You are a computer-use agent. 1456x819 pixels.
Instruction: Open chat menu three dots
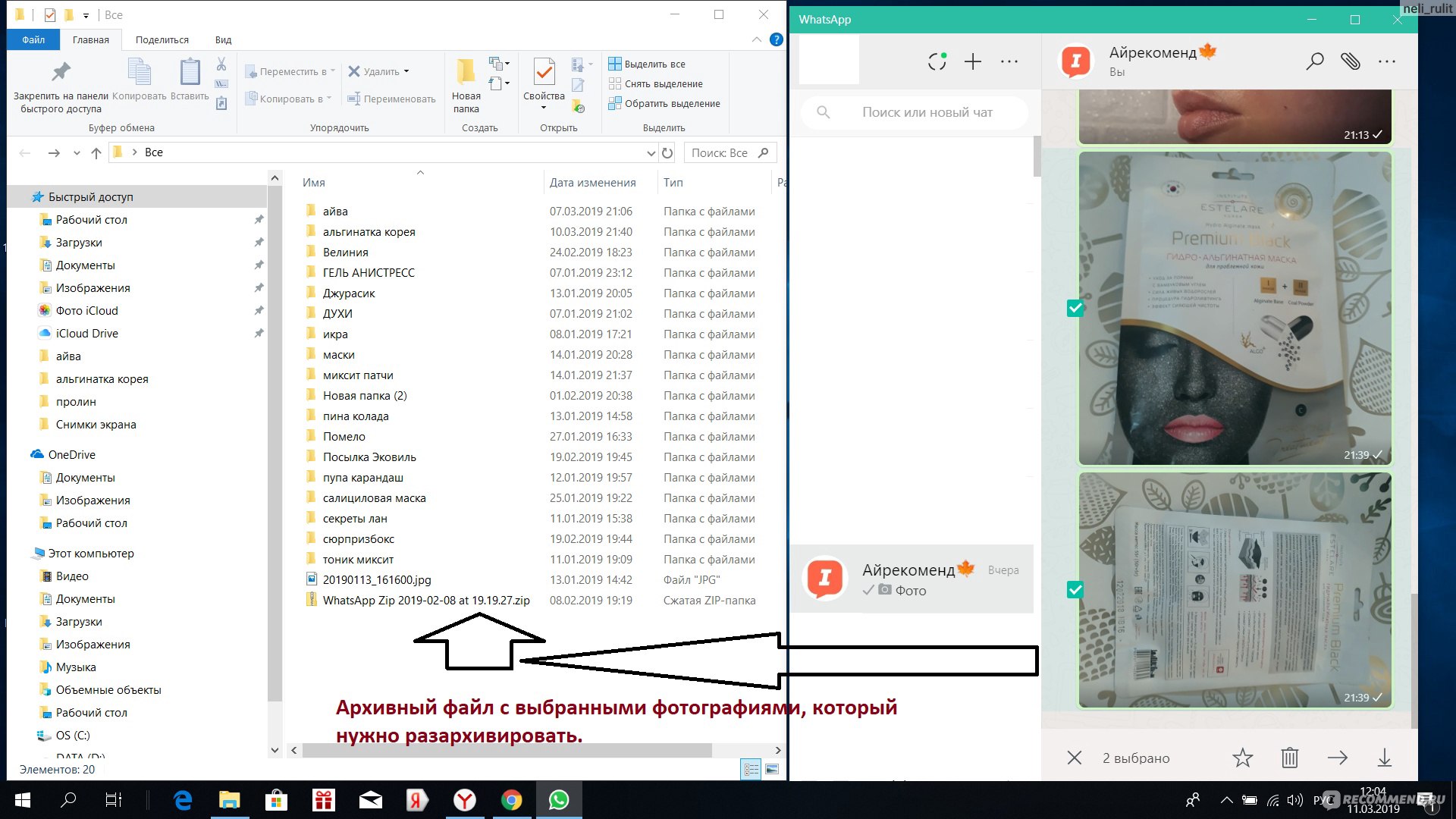pyautogui.click(x=1387, y=61)
